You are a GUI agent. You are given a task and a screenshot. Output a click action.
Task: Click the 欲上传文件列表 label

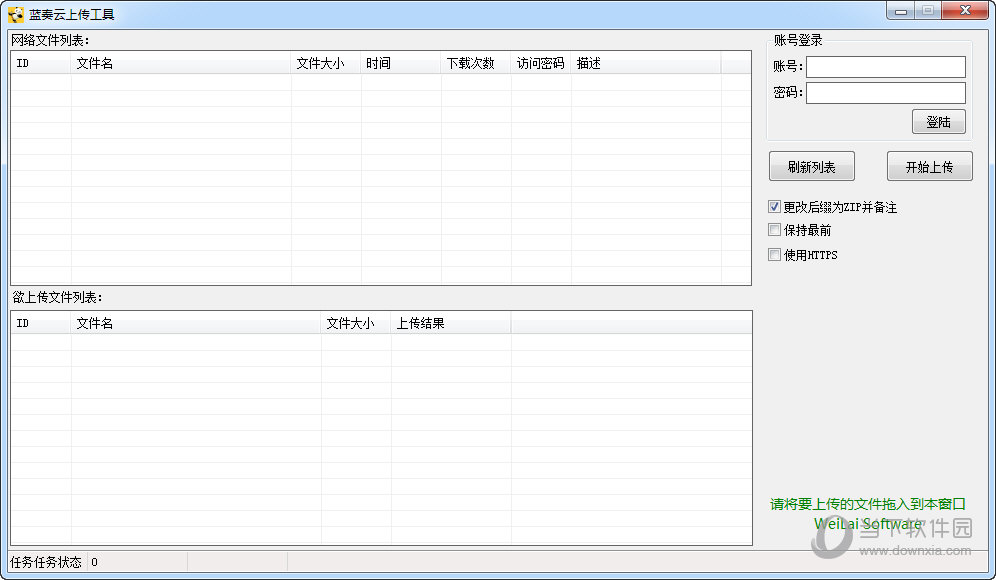click(x=57, y=297)
